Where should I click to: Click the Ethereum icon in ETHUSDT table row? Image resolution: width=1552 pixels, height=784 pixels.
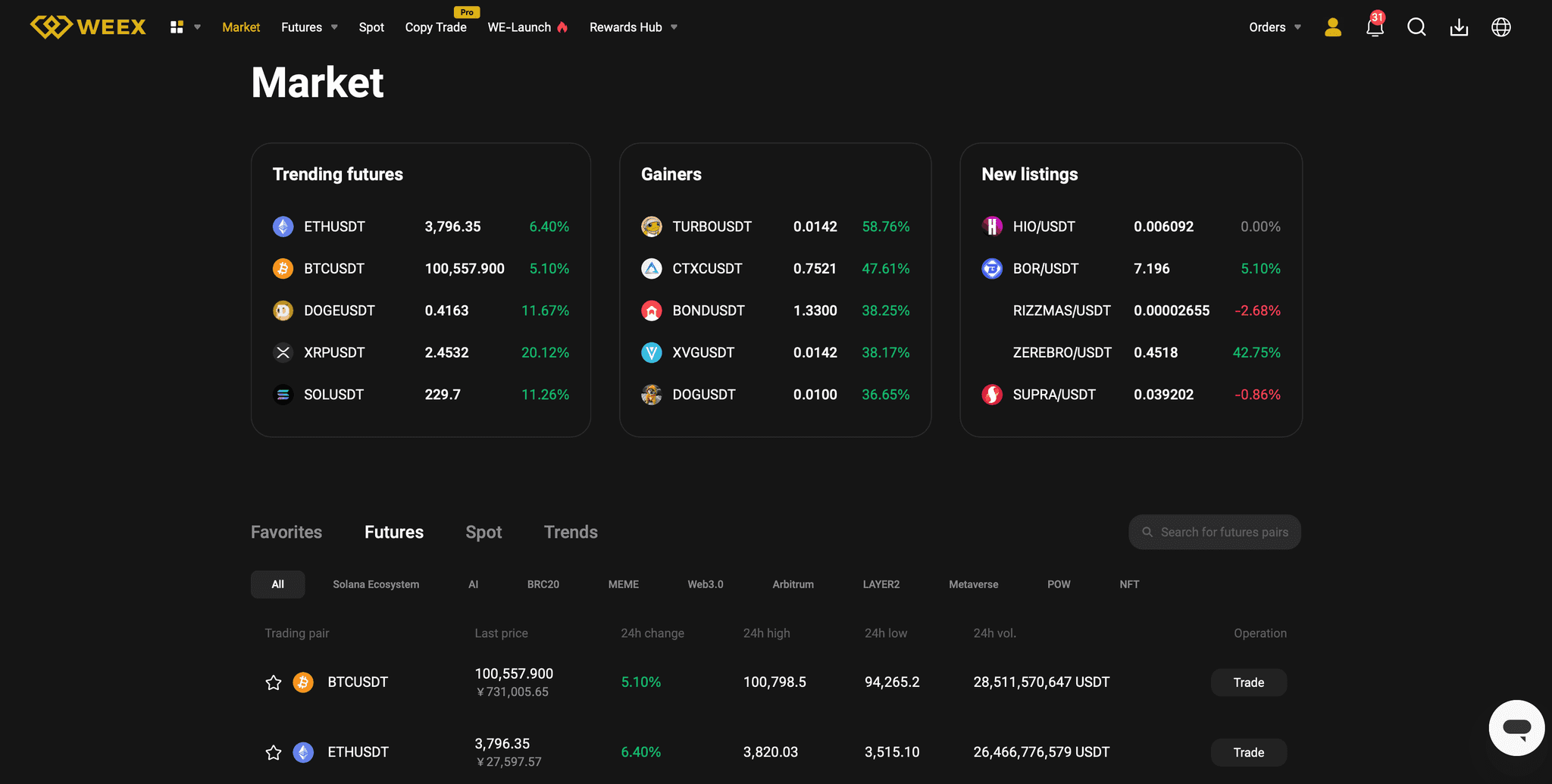click(x=303, y=752)
